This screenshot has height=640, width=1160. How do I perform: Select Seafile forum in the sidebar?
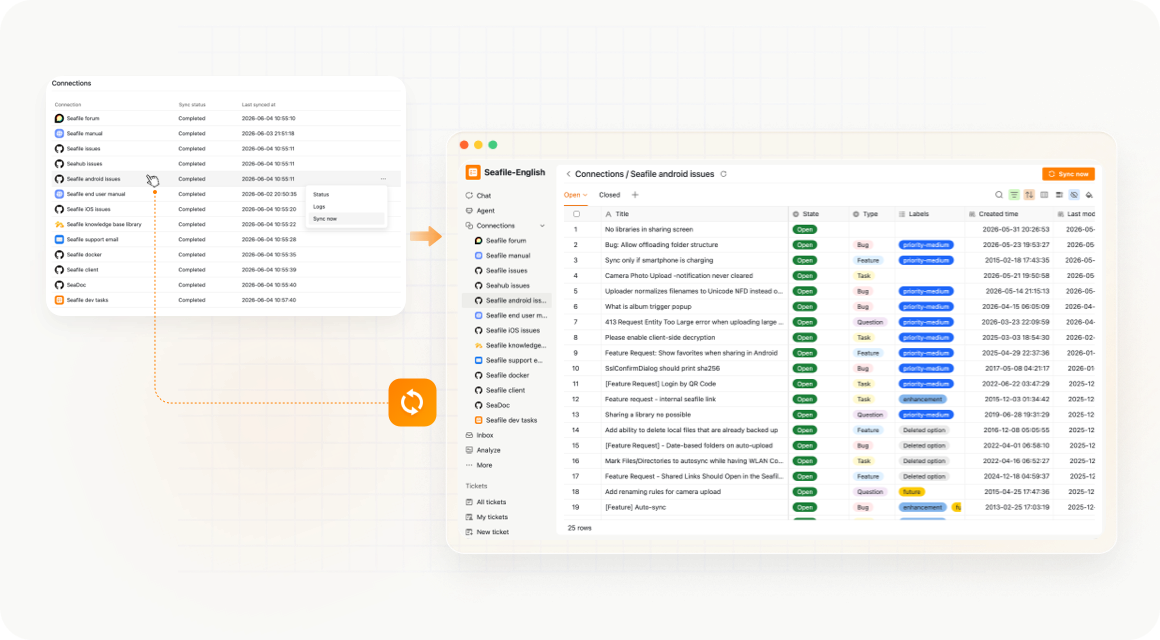[506, 240]
